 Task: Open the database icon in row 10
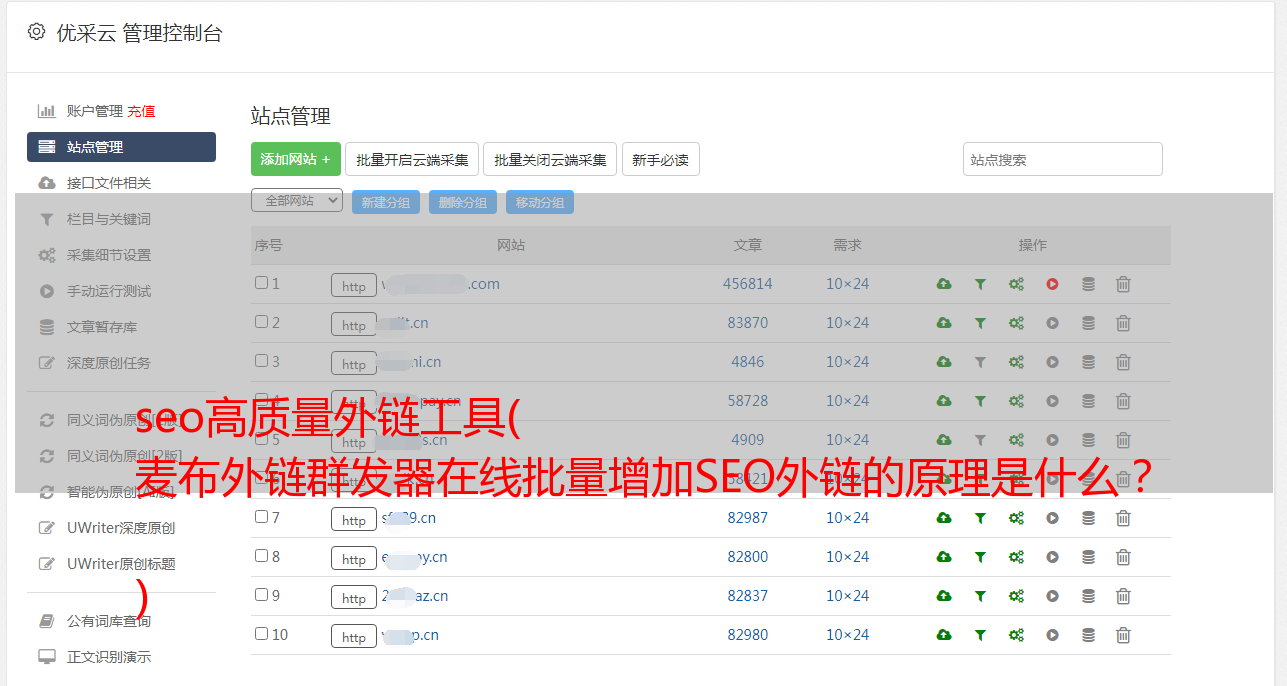tap(1088, 635)
